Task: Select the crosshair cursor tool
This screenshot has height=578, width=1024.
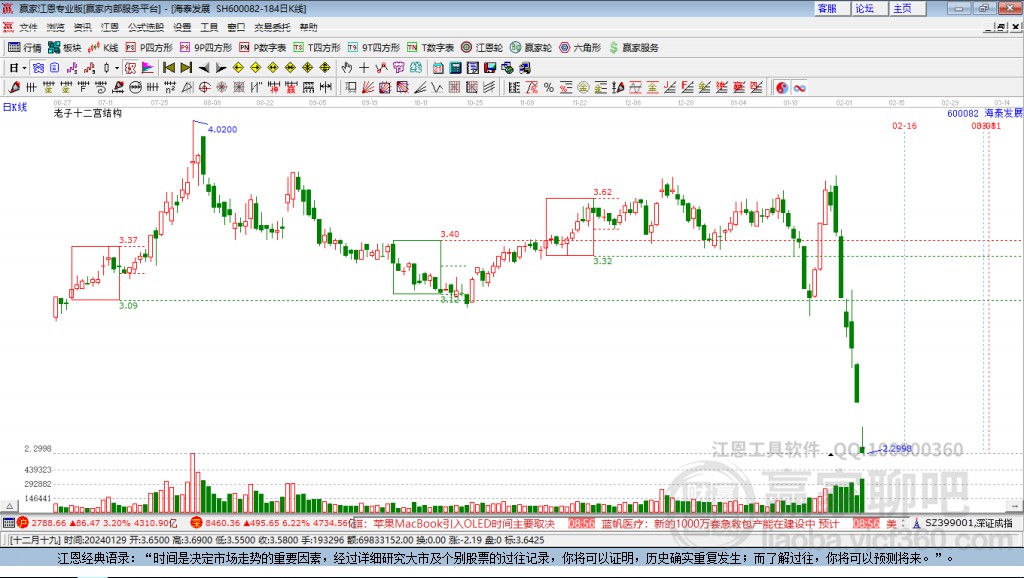Action: 364,68
